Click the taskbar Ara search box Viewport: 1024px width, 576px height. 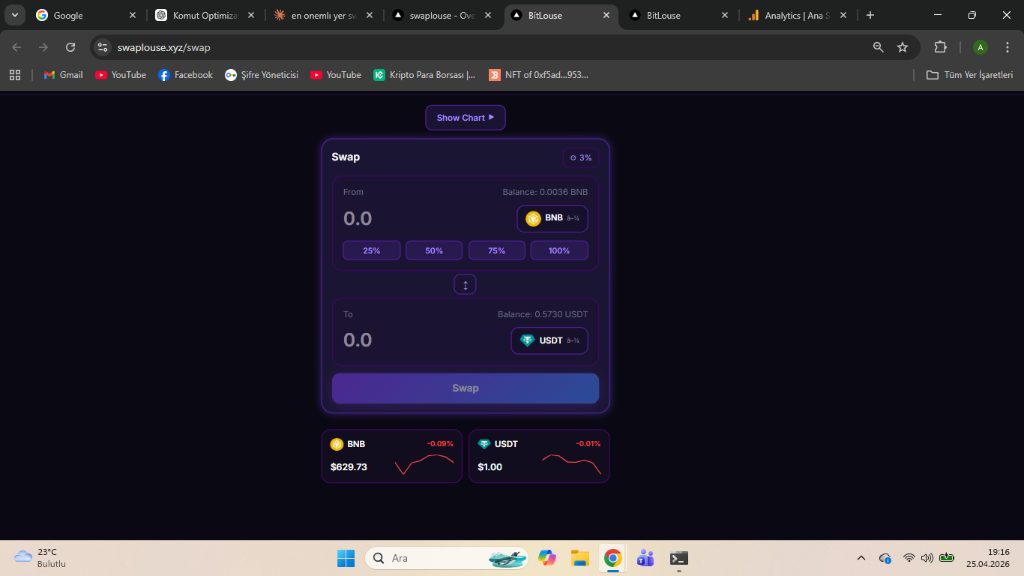[447, 558]
